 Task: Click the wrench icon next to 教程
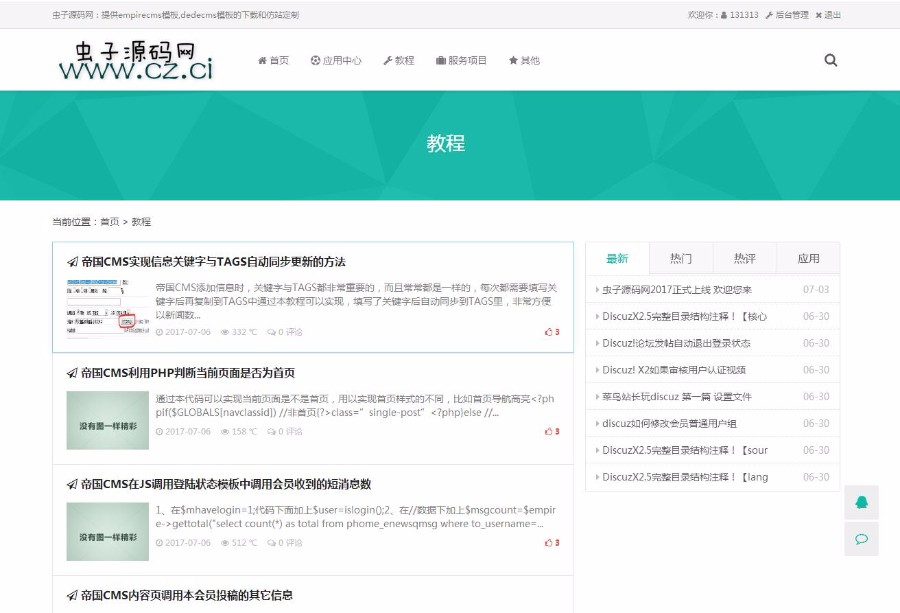click(x=388, y=60)
